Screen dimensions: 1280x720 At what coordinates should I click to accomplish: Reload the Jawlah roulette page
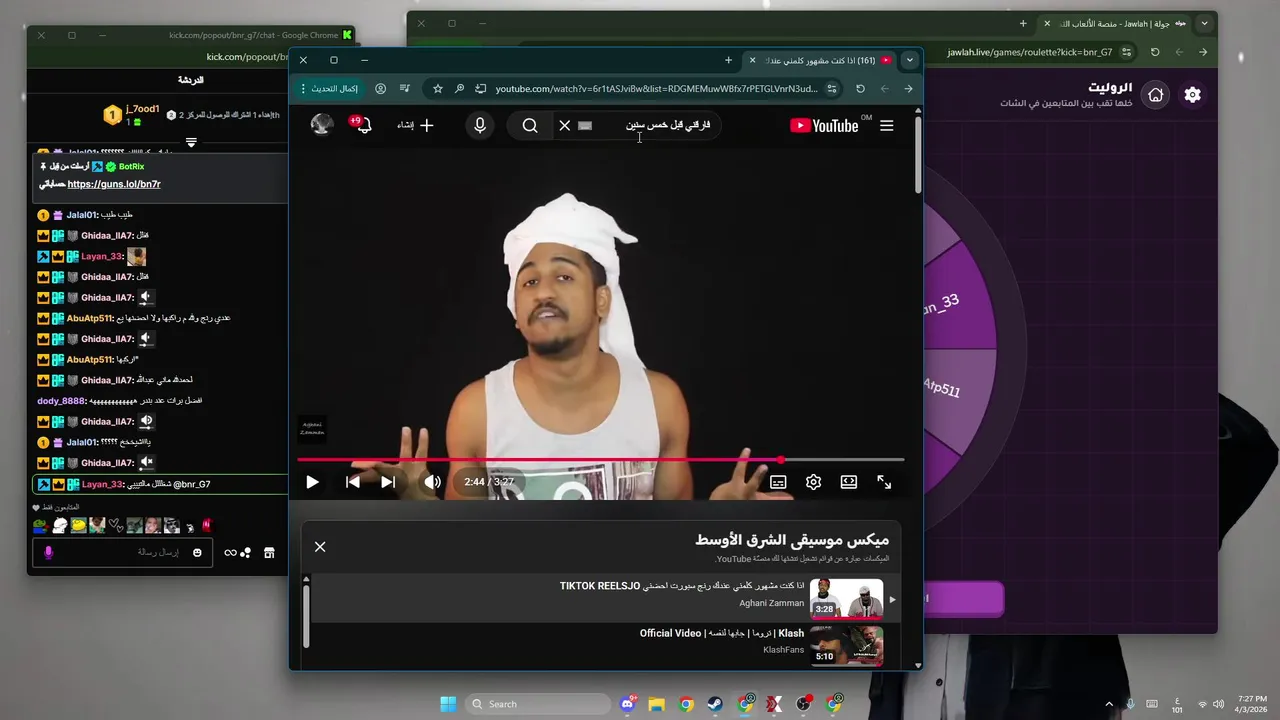point(1155,52)
